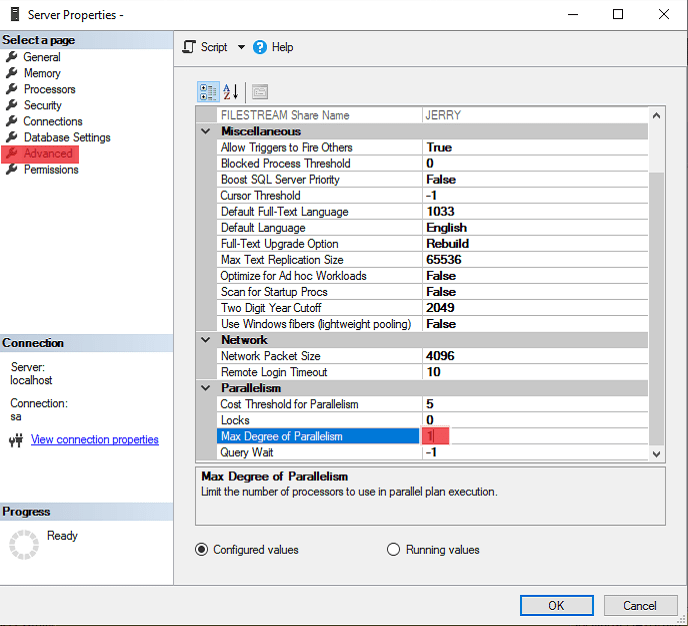Click the Full-Text Upgrade Option value Rebuild
The width and height of the screenshot is (688, 626).
point(448,243)
